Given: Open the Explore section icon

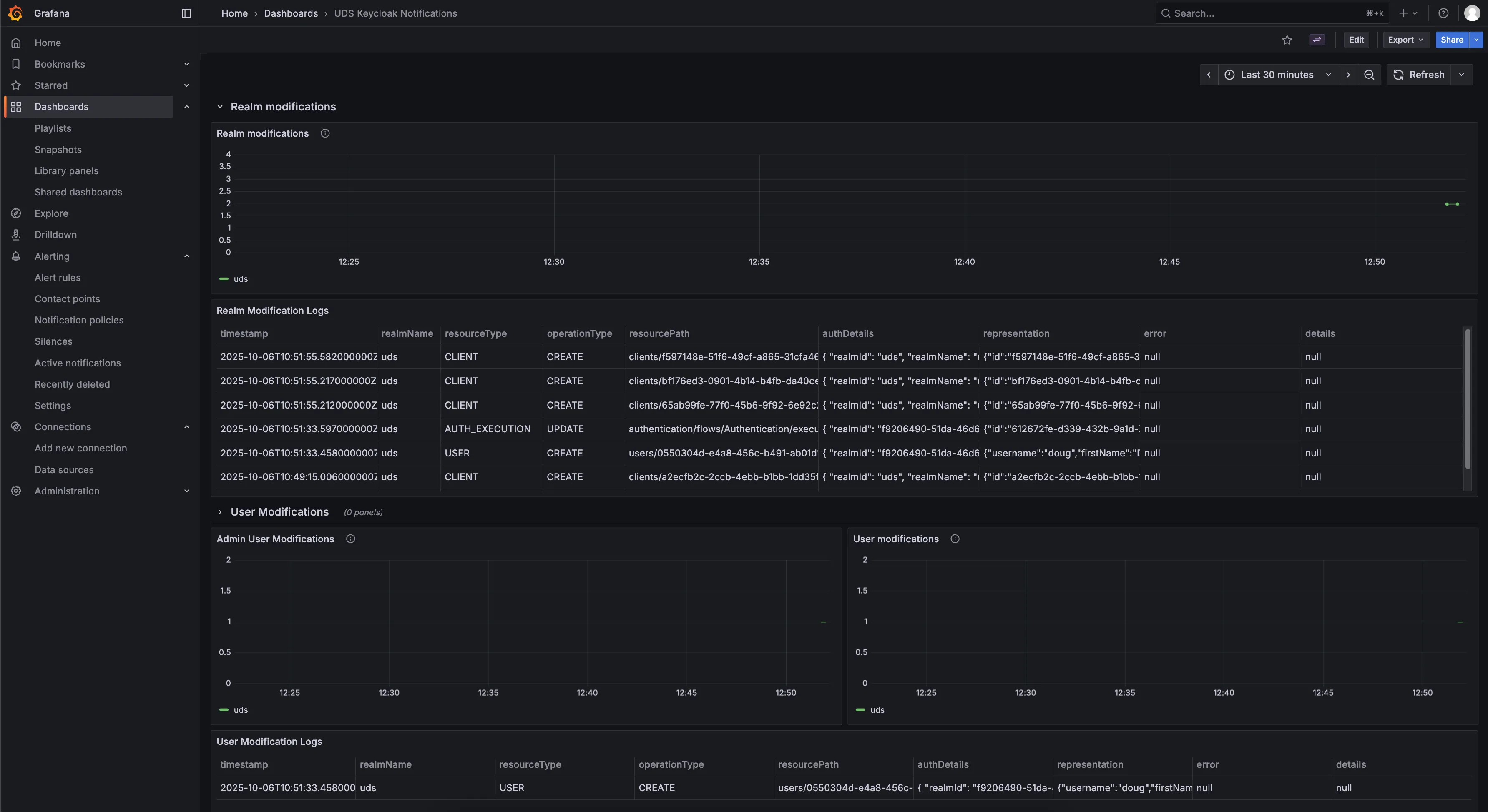Looking at the screenshot, I should point(15,213).
